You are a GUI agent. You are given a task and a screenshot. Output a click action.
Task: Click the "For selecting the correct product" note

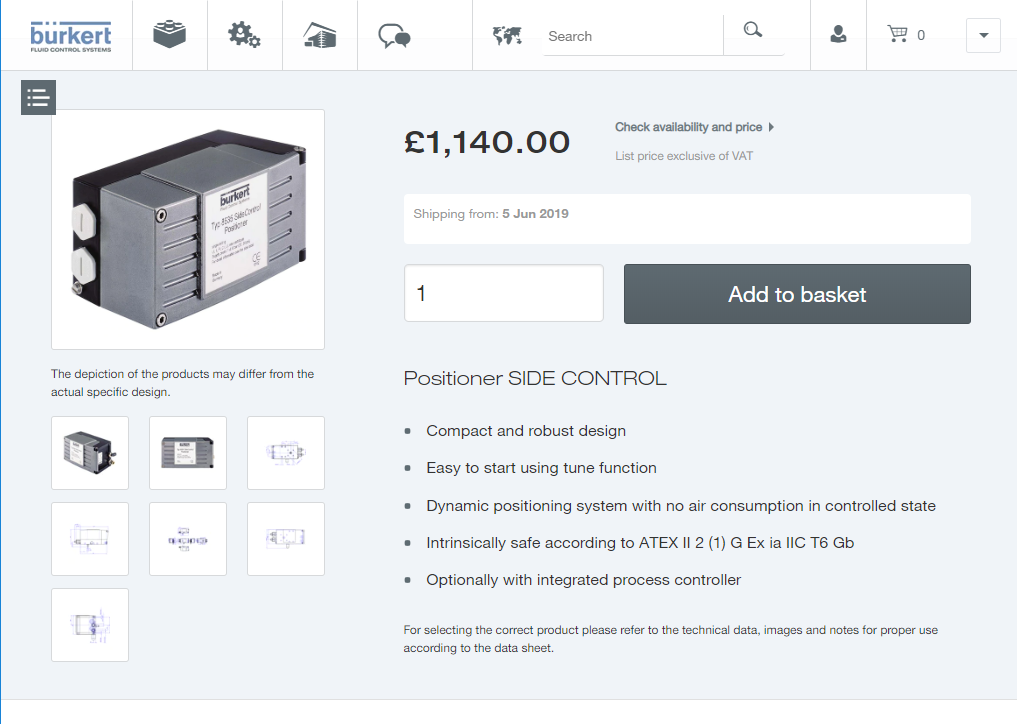(671, 639)
